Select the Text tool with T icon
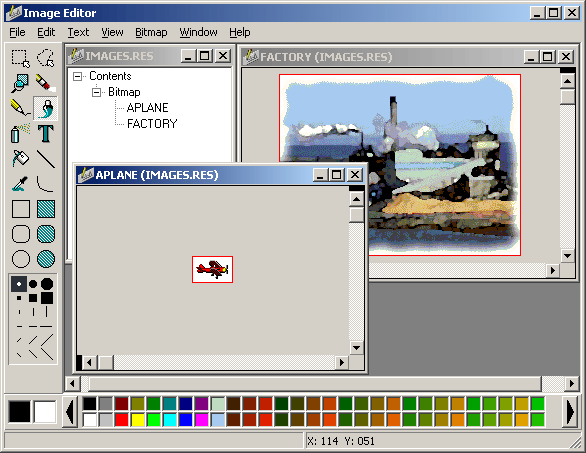The height and width of the screenshot is (453, 586). pos(46,133)
